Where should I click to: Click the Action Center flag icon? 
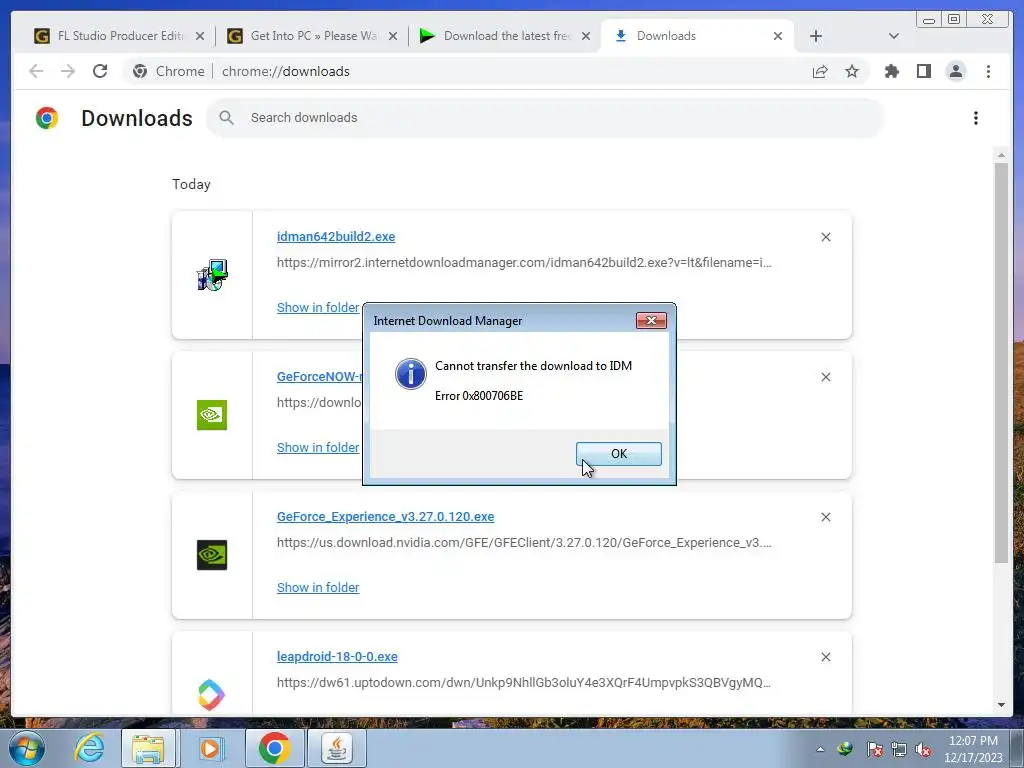[x=875, y=750]
